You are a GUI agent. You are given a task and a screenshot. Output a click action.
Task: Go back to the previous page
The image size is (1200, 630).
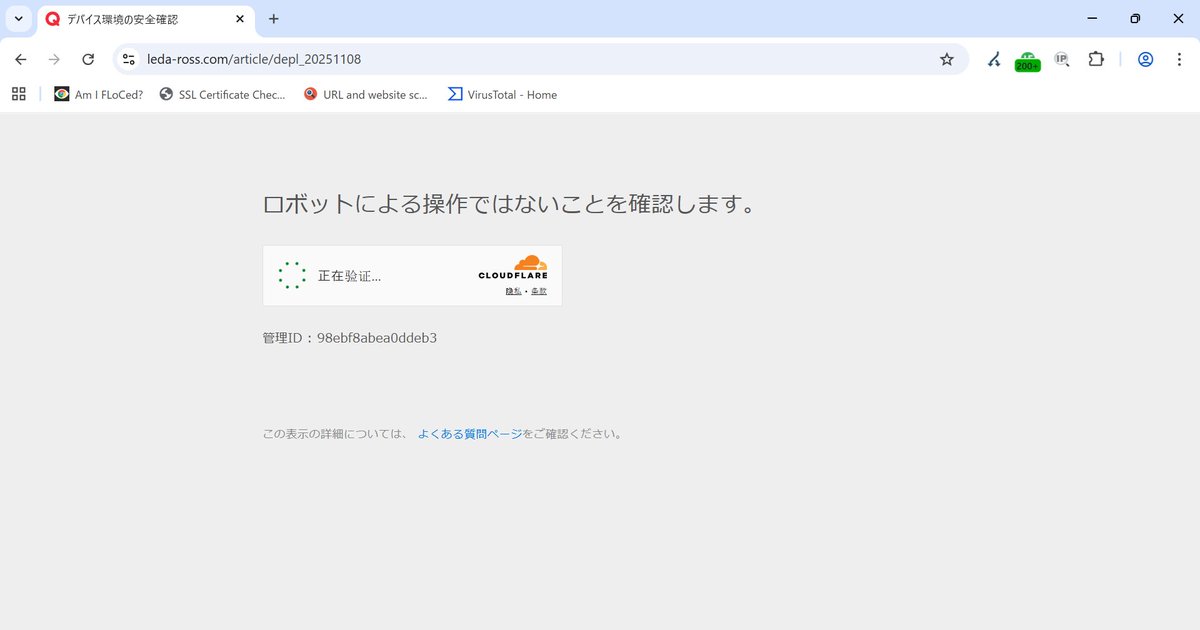pyautogui.click(x=21, y=59)
